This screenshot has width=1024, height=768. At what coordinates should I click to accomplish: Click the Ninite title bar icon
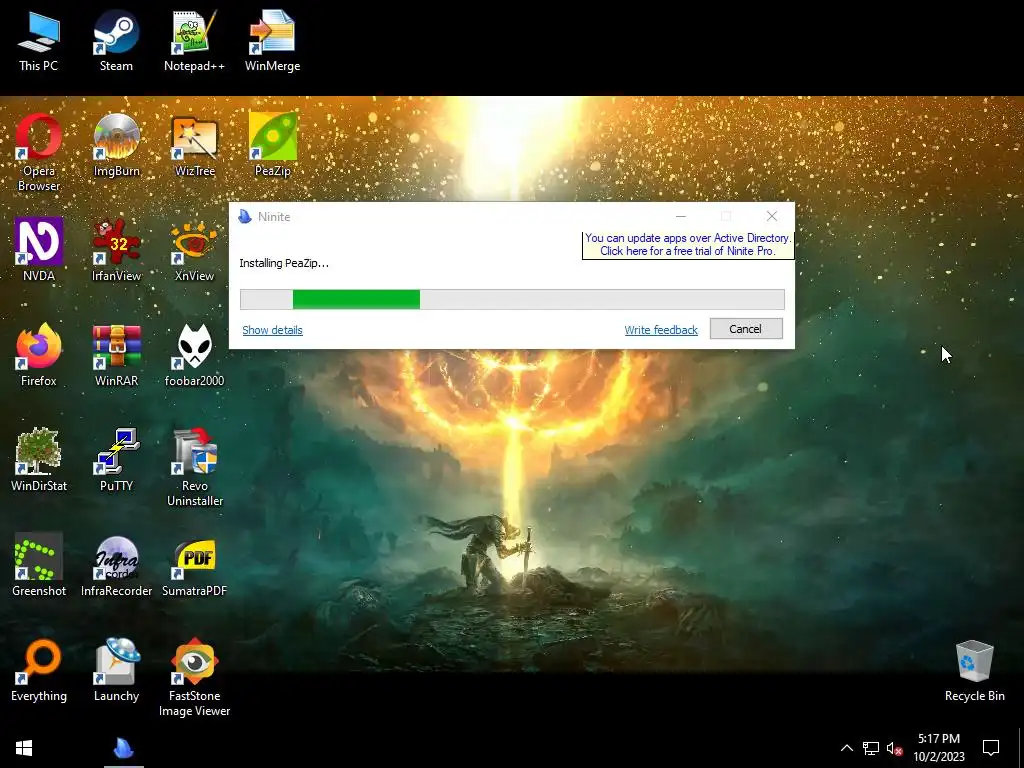[x=245, y=216]
